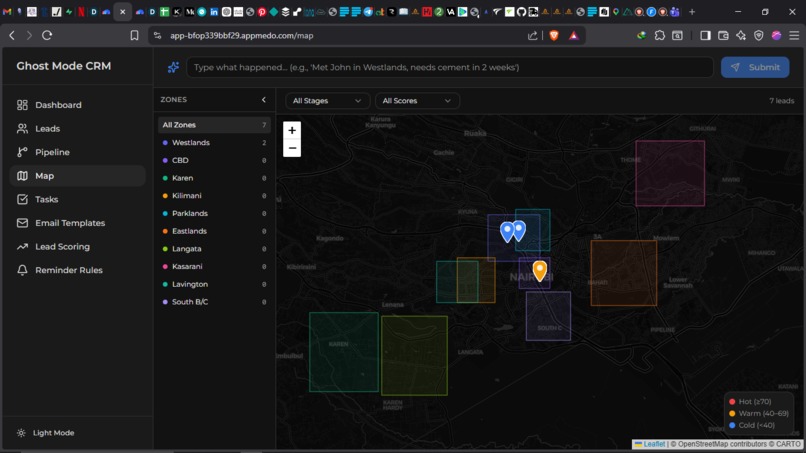The image size is (806, 453).
Task: Open the browser hamburger menu
Action: pyautogui.click(x=794, y=35)
